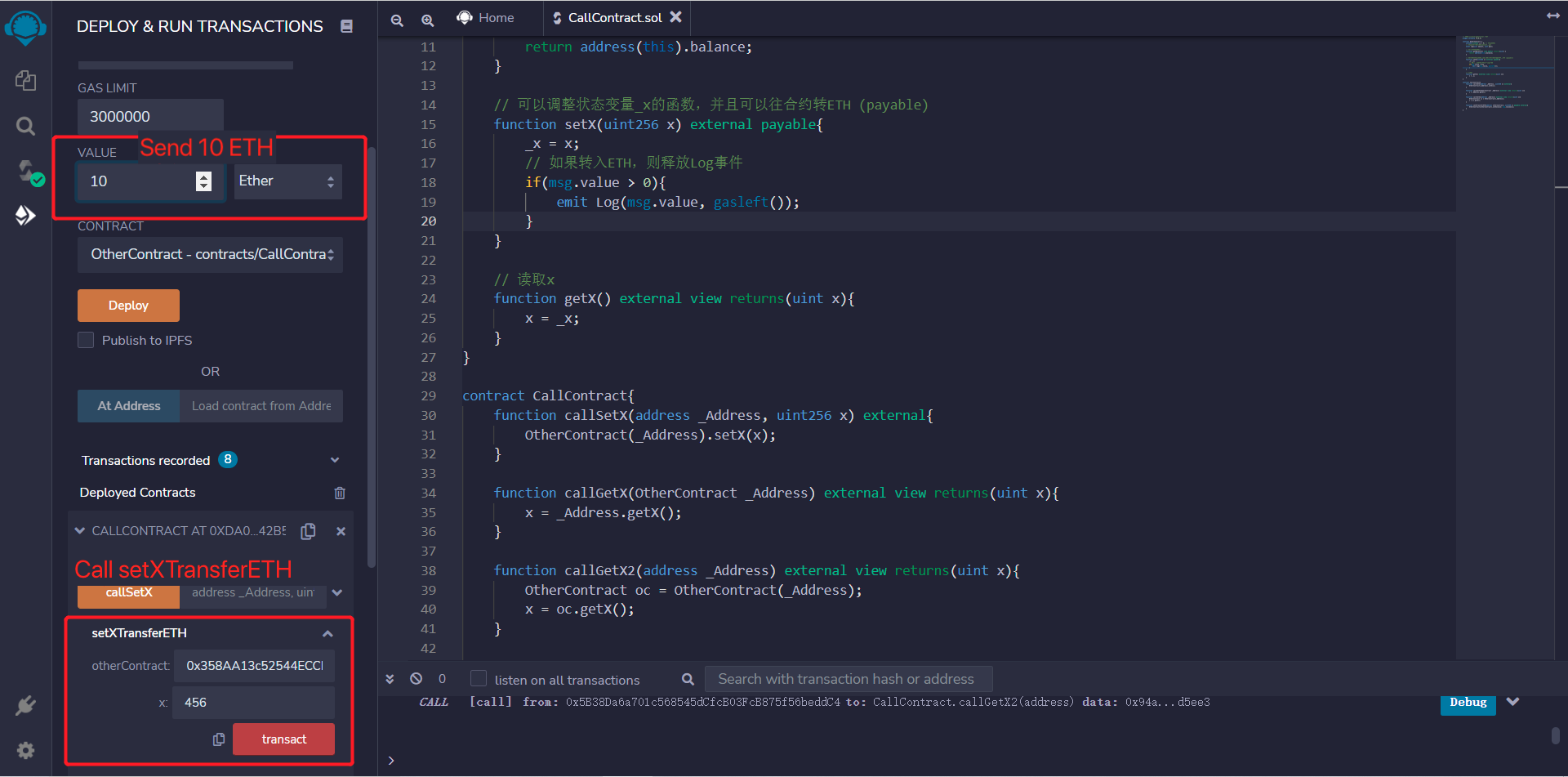Open the CONTRACT selection dropdown
1568x777 pixels.
(x=210, y=254)
